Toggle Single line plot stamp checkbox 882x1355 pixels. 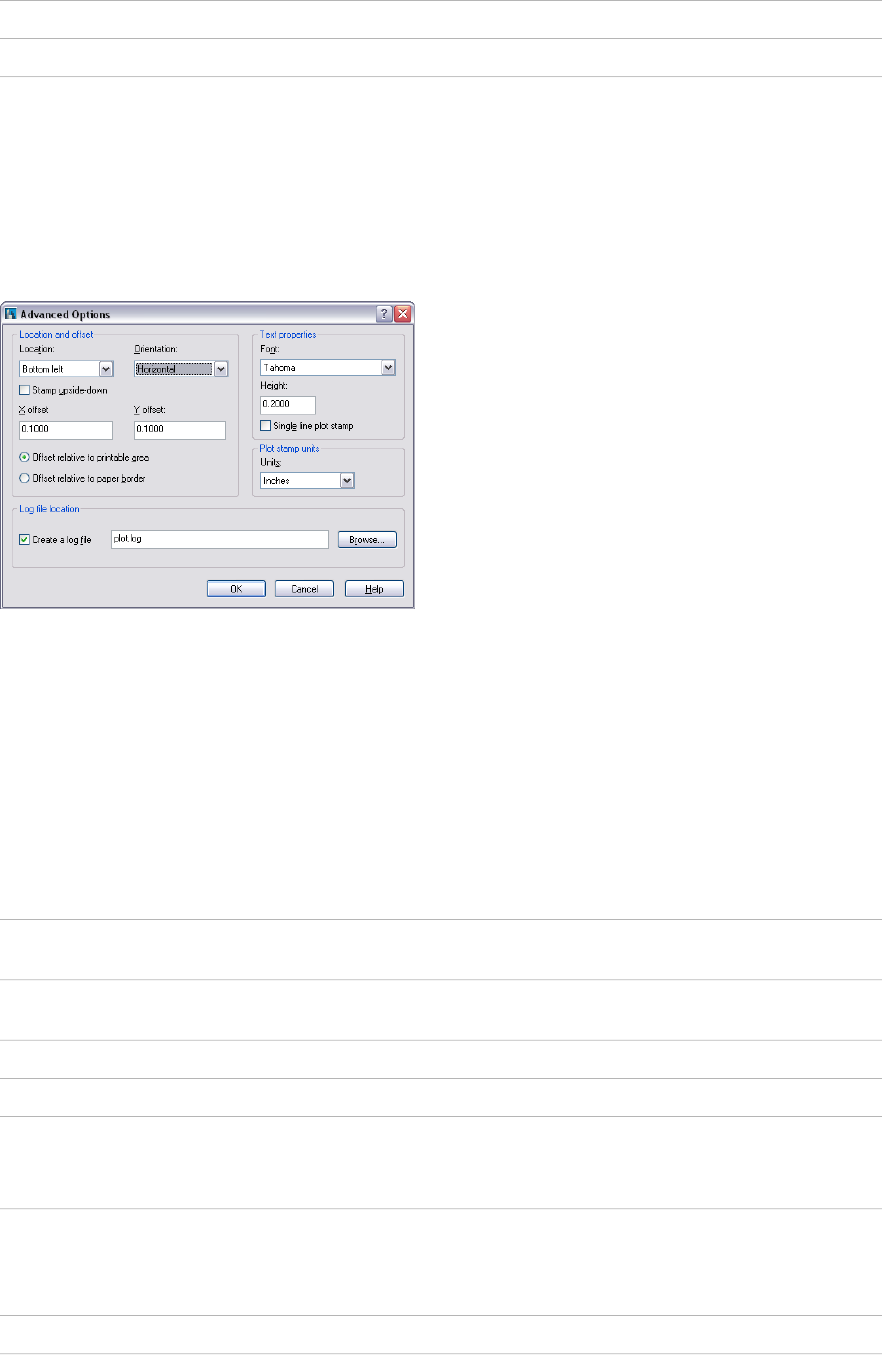[x=265, y=425]
